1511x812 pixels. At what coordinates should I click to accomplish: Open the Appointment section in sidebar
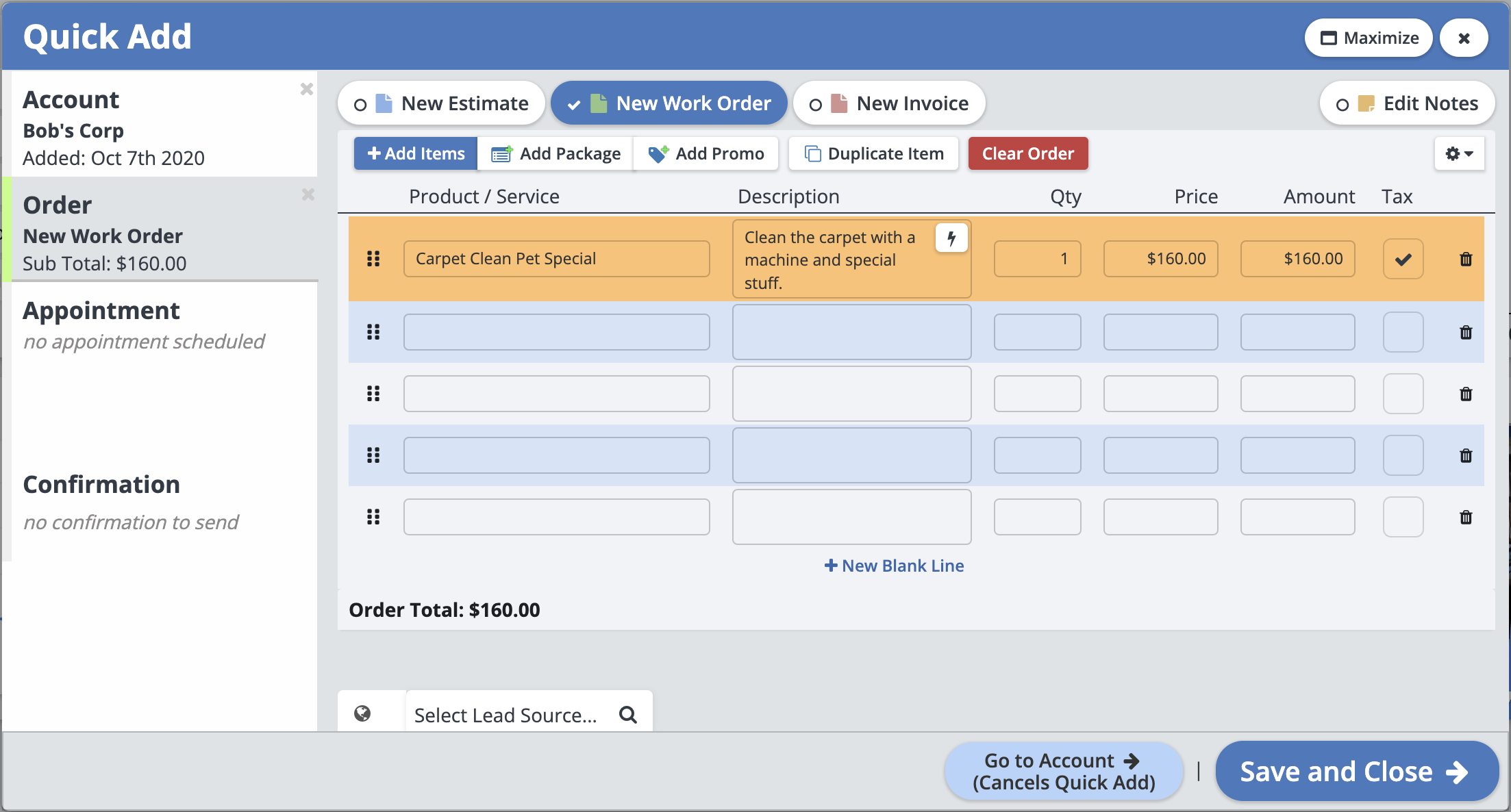pyautogui.click(x=101, y=311)
